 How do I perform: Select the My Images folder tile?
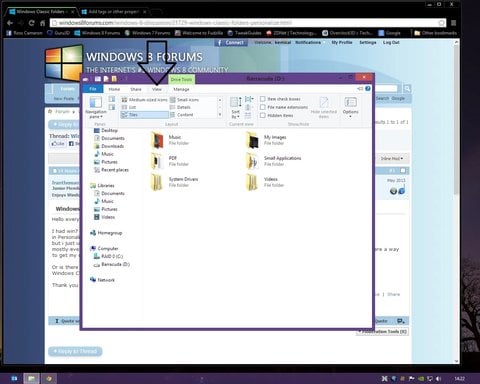click(x=266, y=140)
